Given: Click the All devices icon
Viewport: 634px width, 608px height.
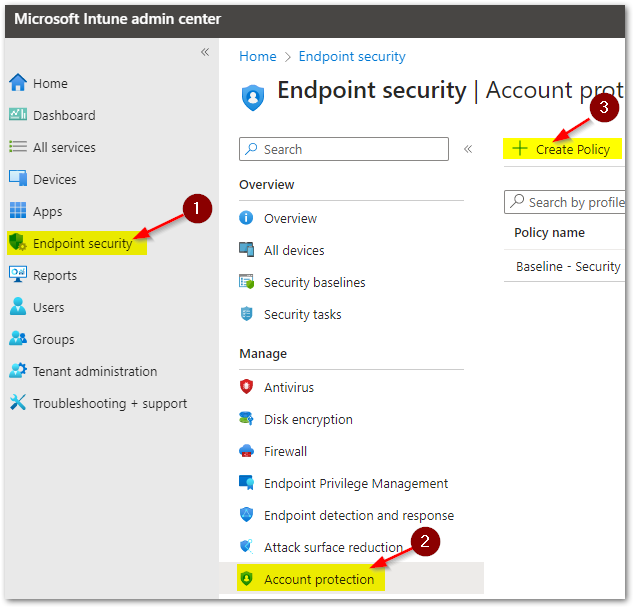Looking at the screenshot, I should [x=246, y=250].
